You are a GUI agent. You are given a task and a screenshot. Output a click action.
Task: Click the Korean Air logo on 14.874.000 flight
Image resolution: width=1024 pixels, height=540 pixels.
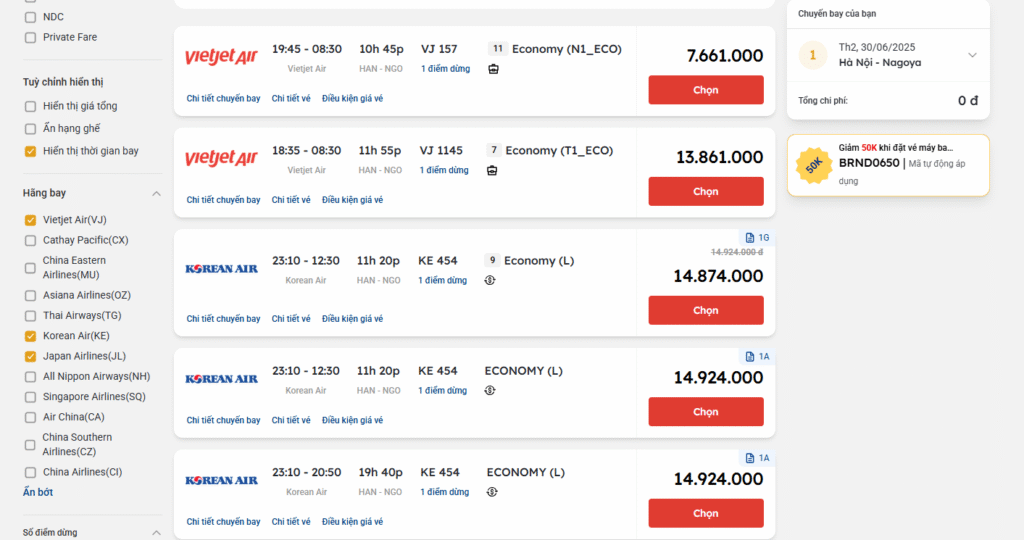(x=221, y=269)
